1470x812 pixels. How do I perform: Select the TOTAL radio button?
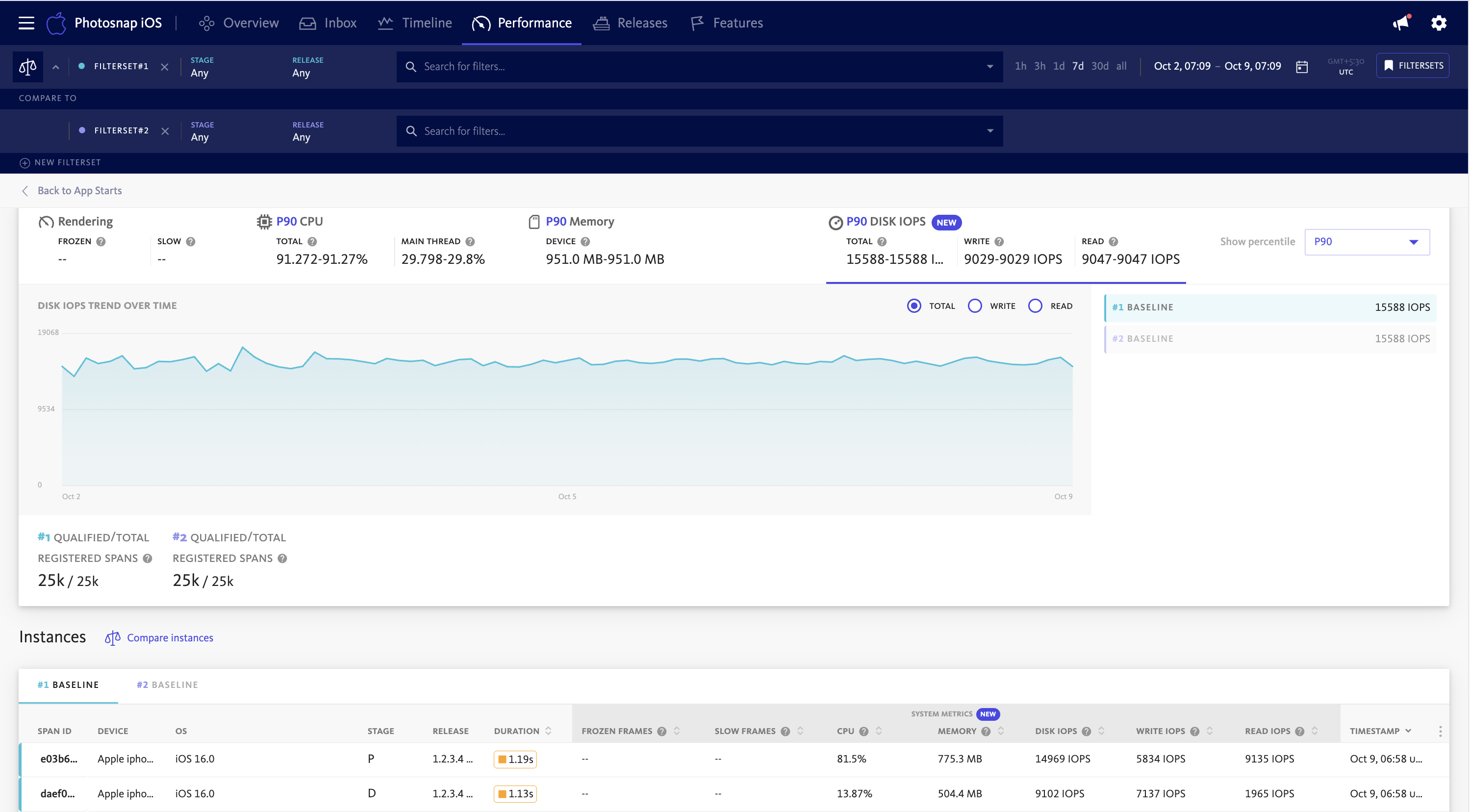[x=914, y=306]
